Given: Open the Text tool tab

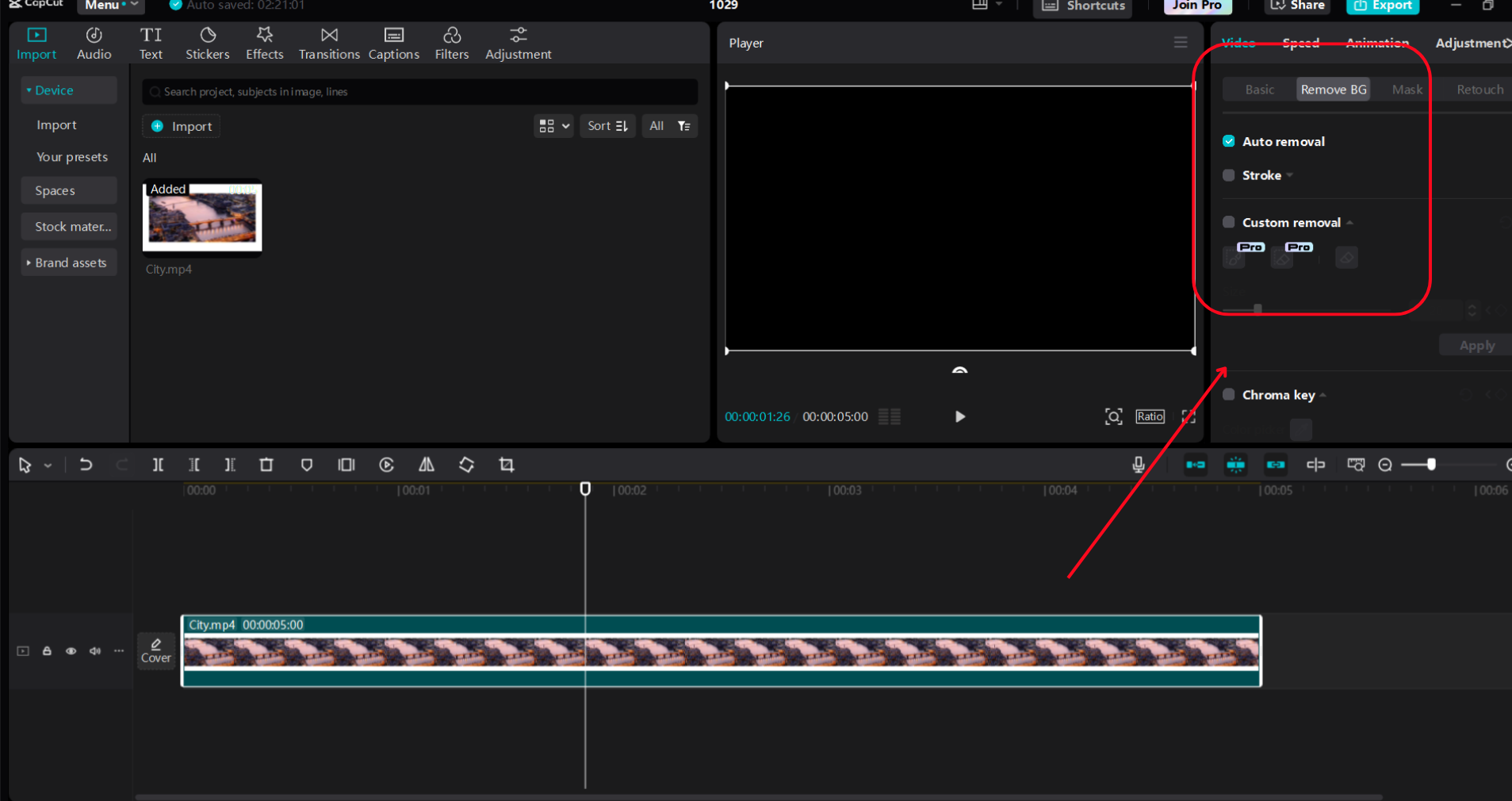Looking at the screenshot, I should pyautogui.click(x=151, y=44).
